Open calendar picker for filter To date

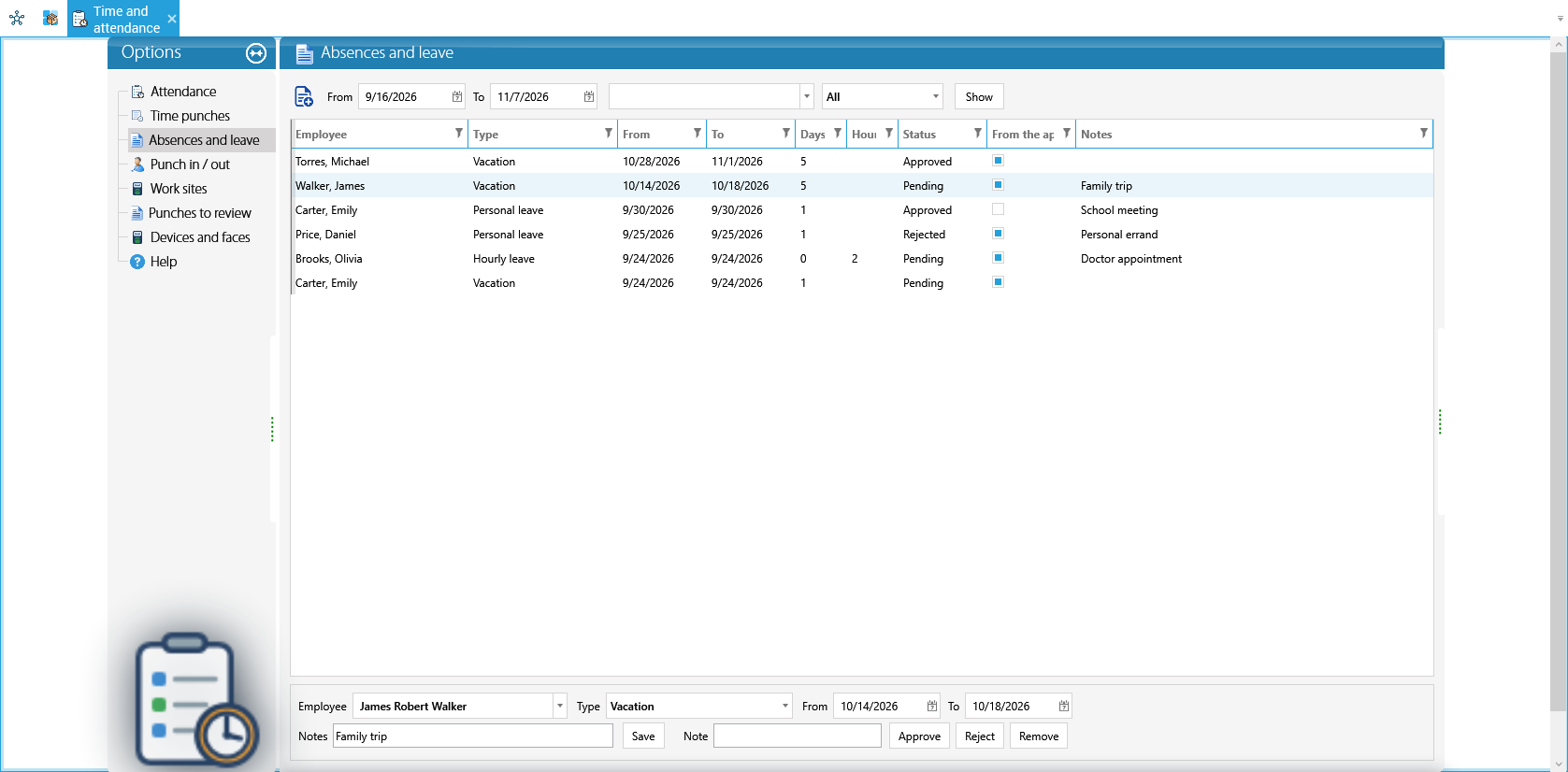point(589,96)
